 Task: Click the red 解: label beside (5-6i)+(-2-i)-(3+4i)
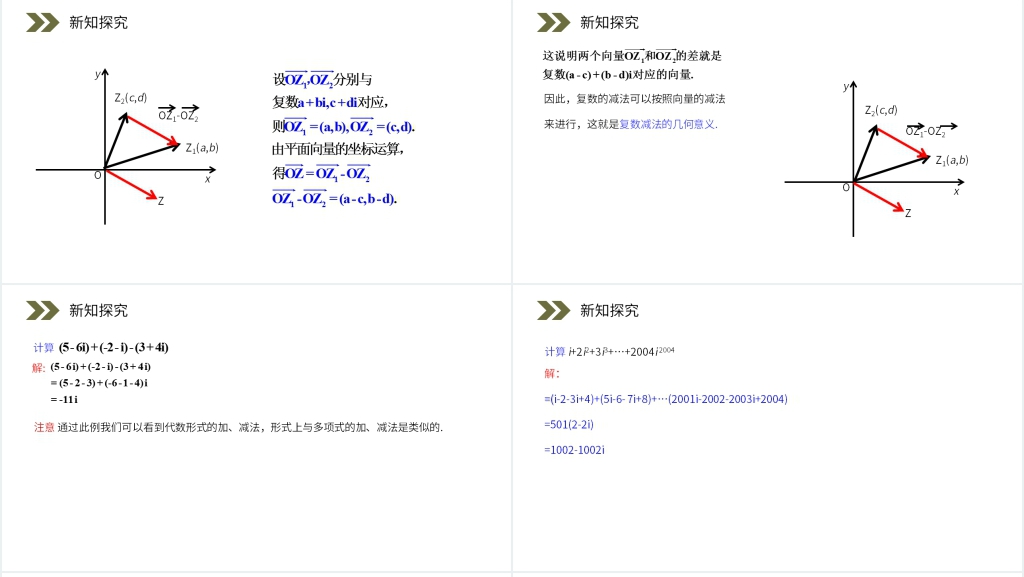click(x=39, y=367)
